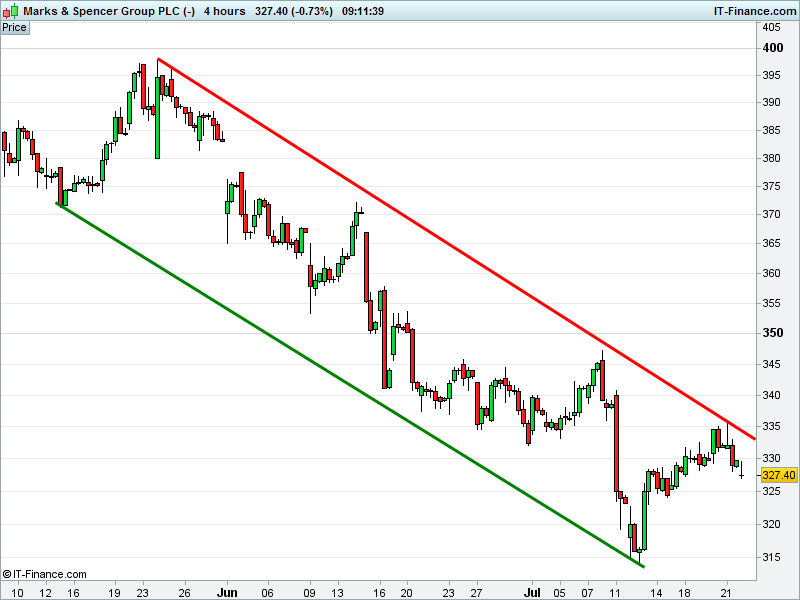
Task: Click the Marks & Spencer Group PLC title
Action: click(109, 11)
